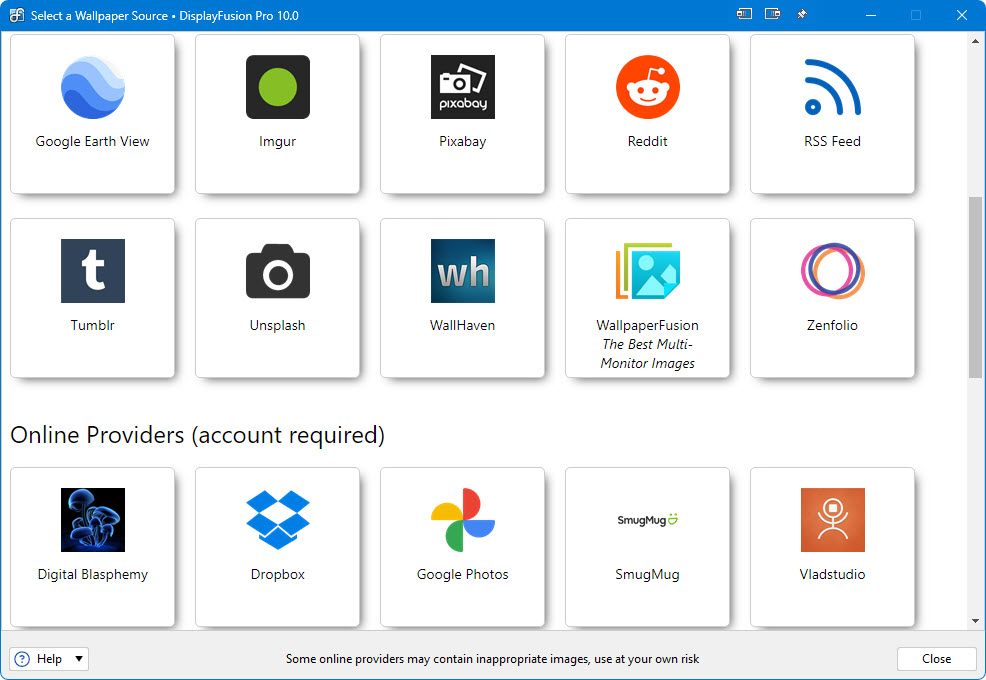This screenshot has height=680, width=986.
Task: Select the Reddit wallpaper source
Action: 647,113
